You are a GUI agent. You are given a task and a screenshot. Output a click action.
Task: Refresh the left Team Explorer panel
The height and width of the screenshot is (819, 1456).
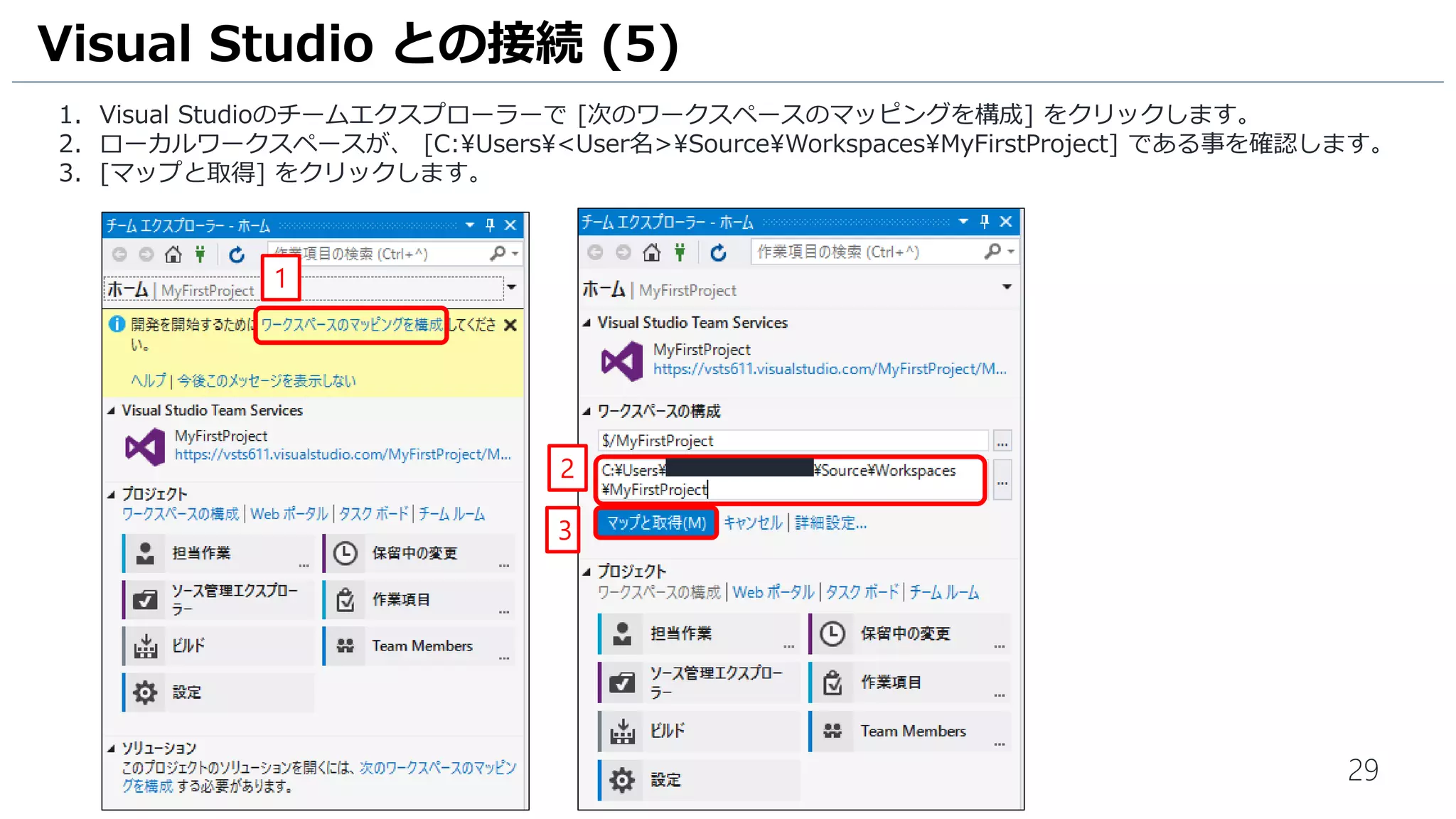(237, 254)
